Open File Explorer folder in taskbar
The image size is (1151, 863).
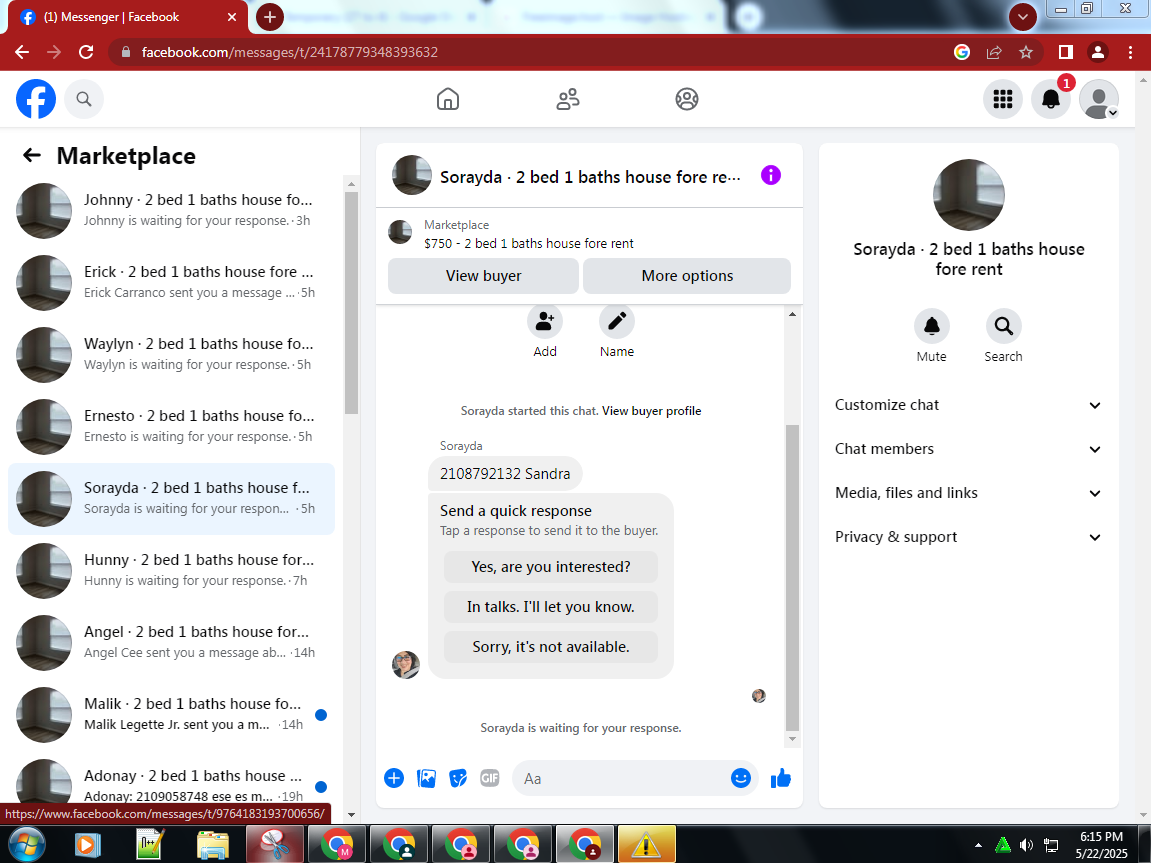tap(213, 845)
